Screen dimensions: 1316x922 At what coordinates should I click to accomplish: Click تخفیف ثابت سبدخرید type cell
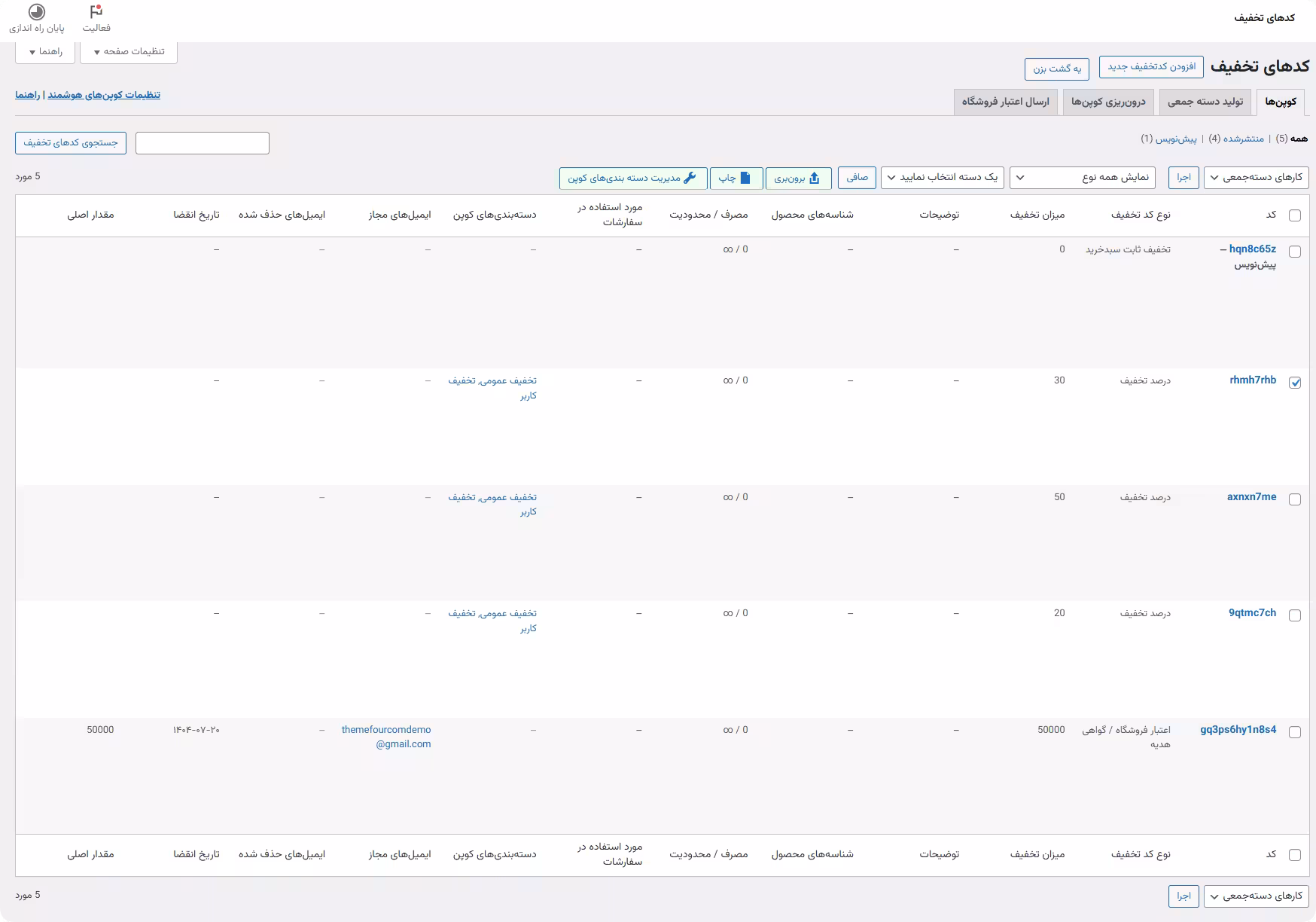[x=1128, y=249]
